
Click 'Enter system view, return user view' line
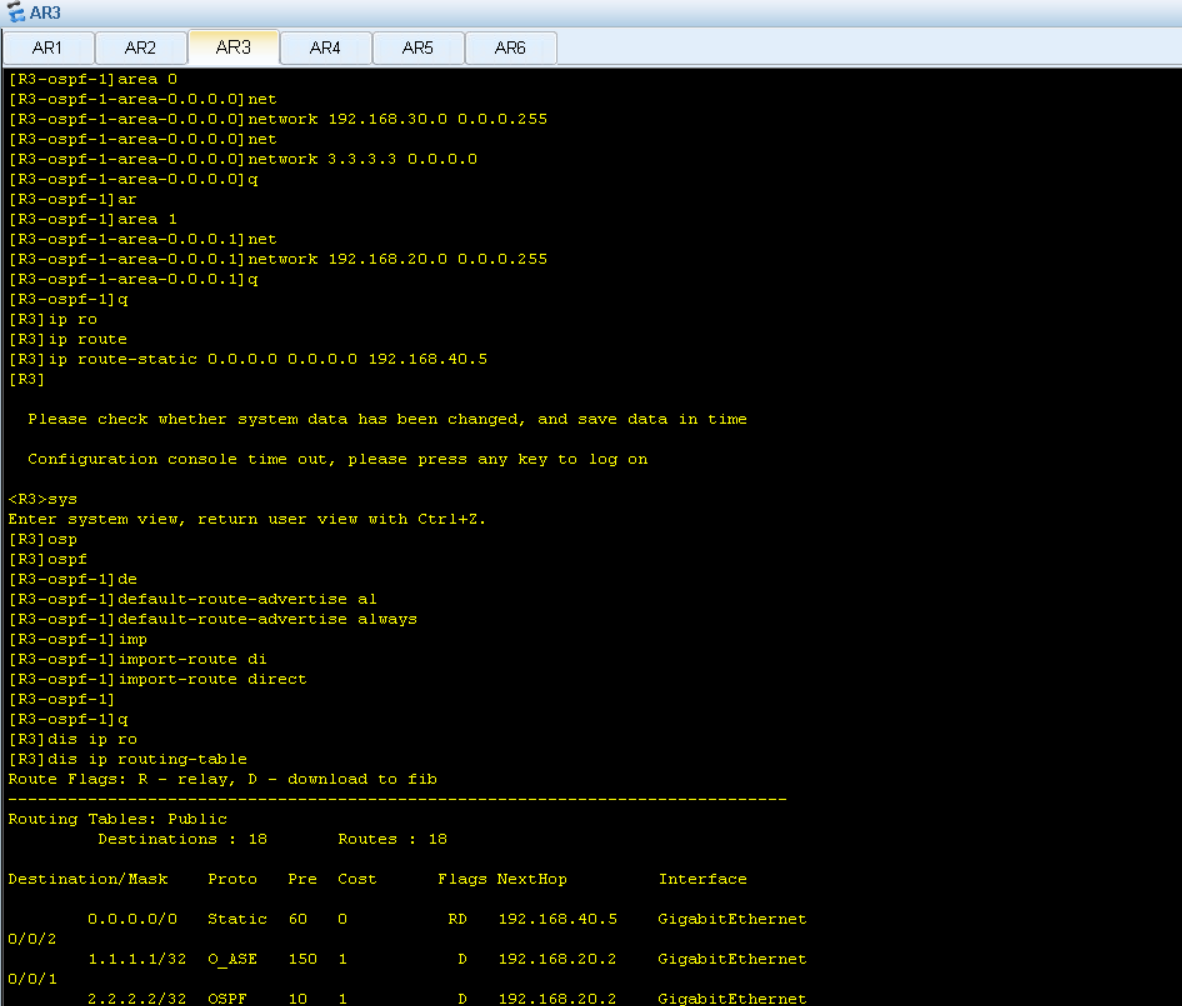point(247,519)
